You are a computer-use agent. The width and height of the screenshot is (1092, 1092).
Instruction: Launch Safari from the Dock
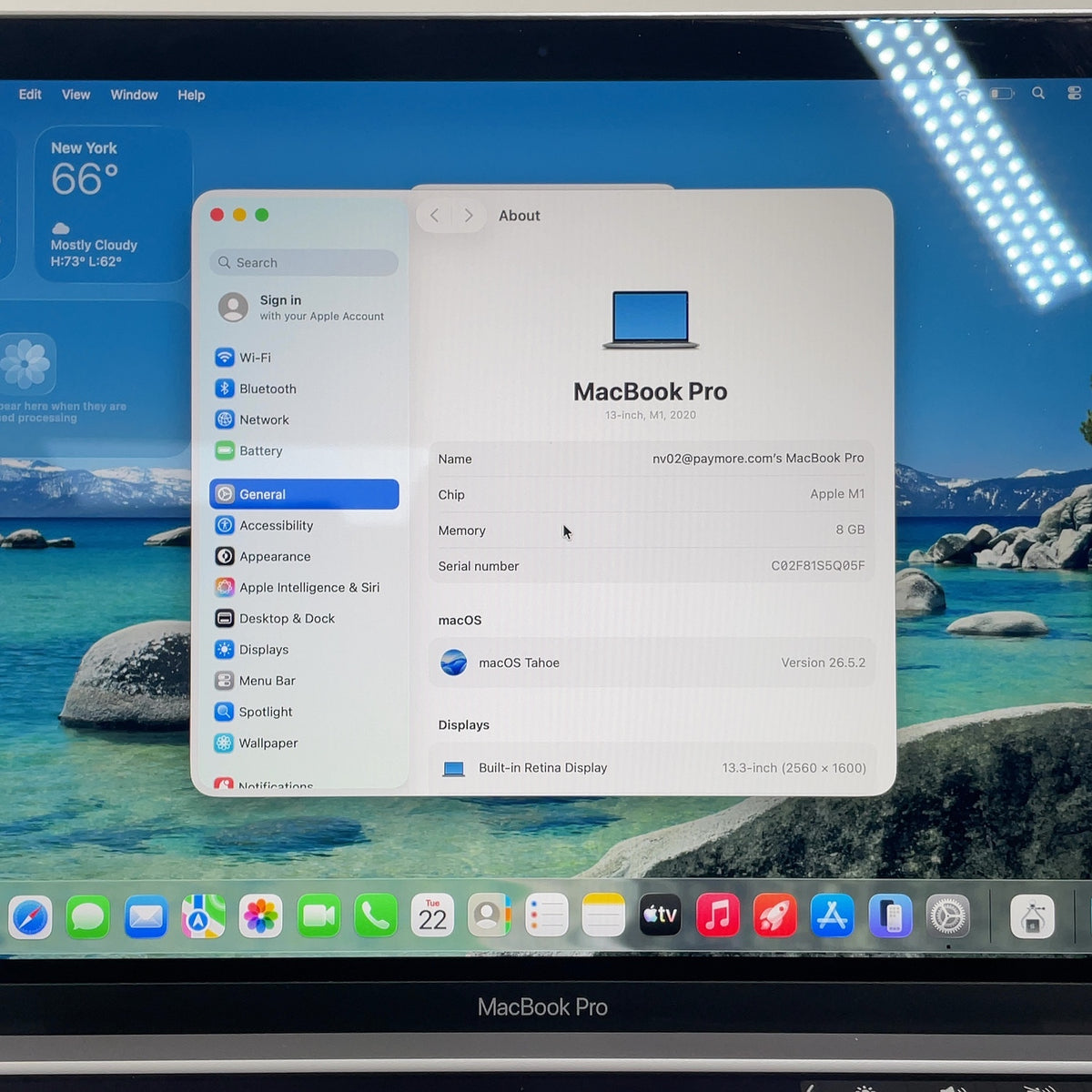(30, 916)
